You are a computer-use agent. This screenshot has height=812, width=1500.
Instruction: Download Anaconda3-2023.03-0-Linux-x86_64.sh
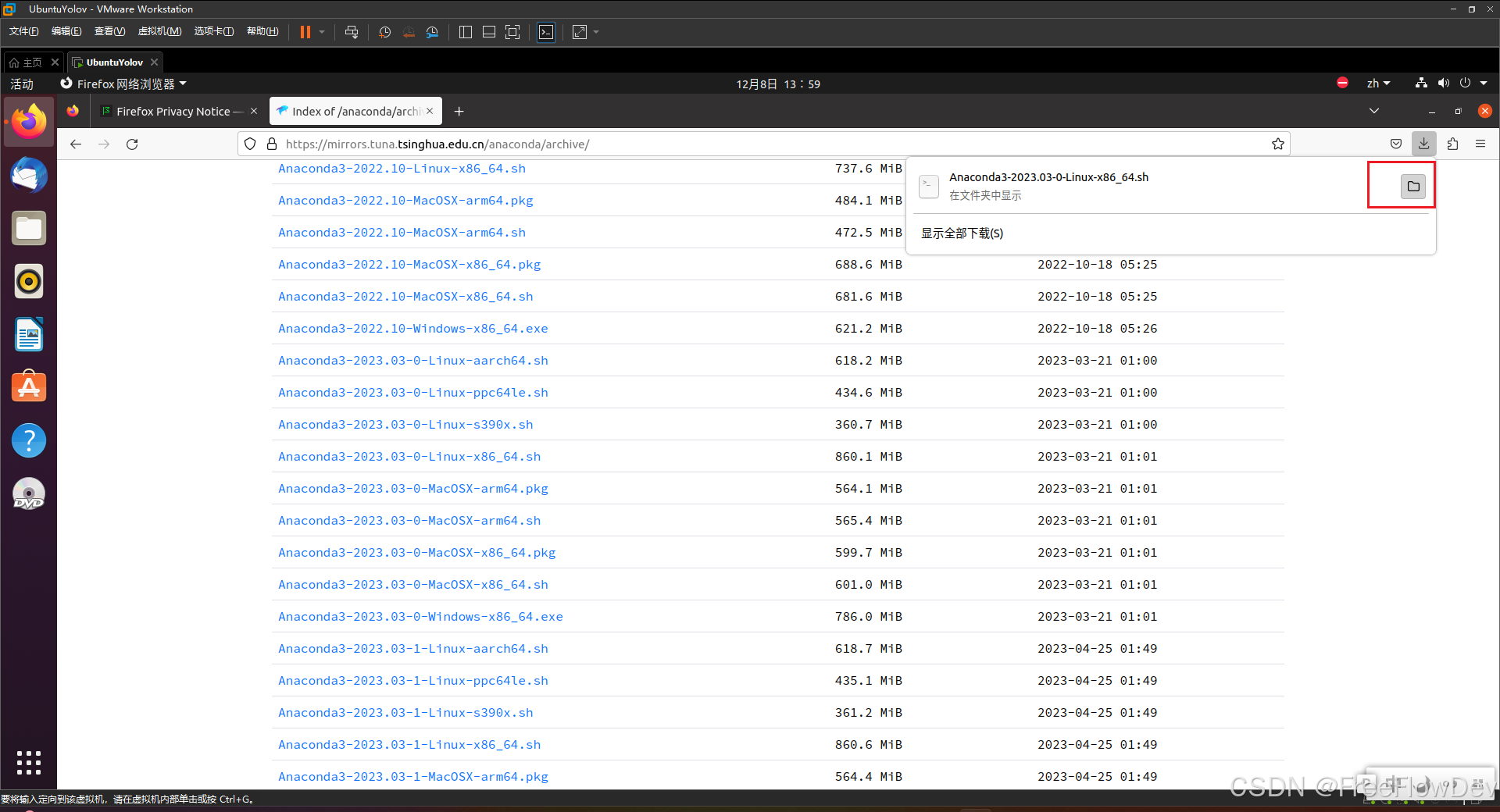(409, 456)
